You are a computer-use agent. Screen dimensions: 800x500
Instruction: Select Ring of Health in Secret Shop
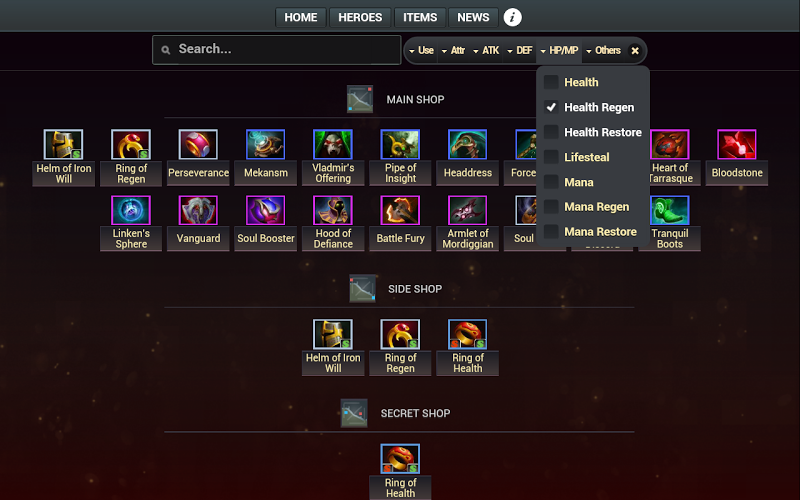[x=400, y=459]
